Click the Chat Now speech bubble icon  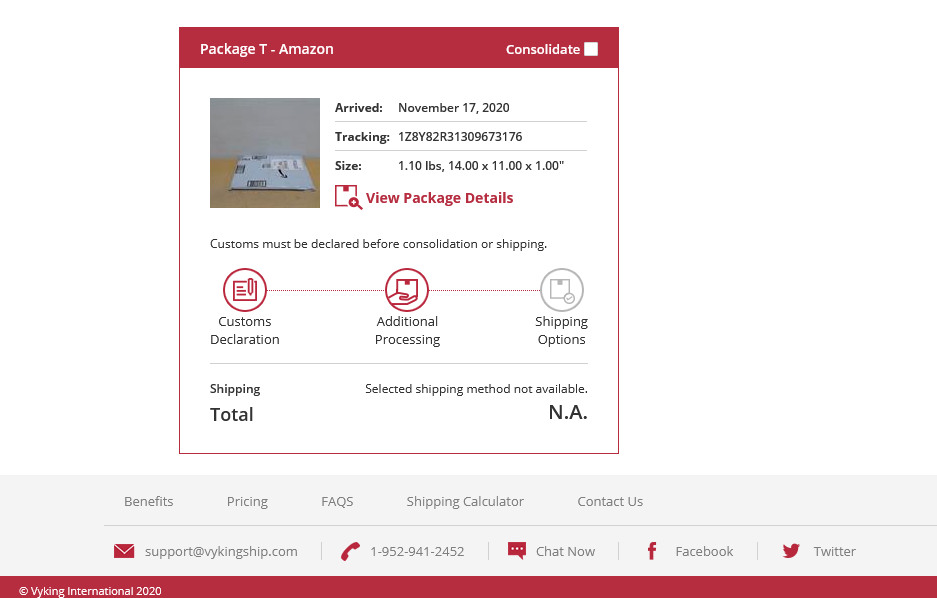517,551
